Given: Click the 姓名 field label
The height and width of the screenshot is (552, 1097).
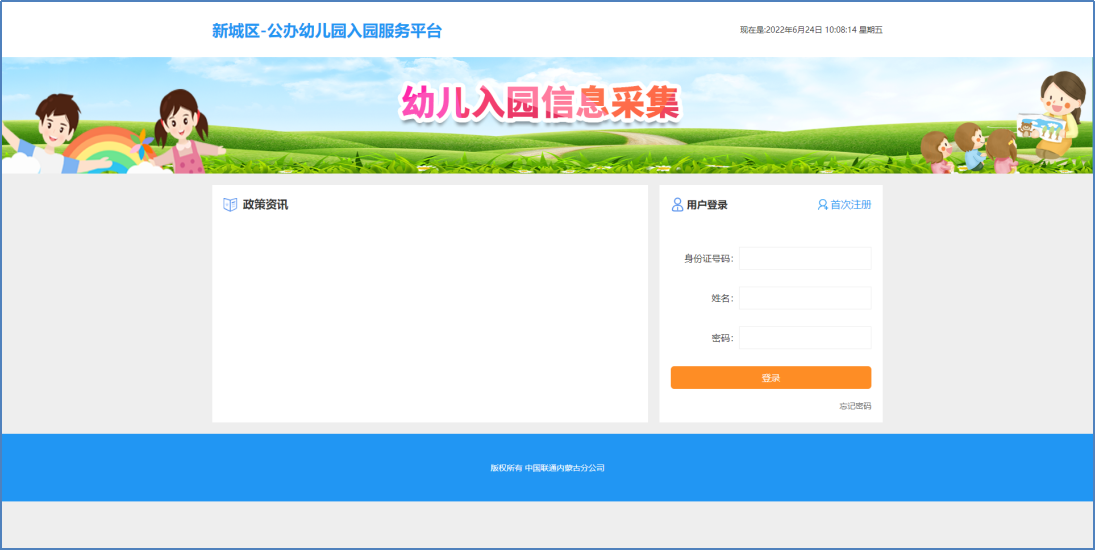Looking at the screenshot, I should [723, 299].
